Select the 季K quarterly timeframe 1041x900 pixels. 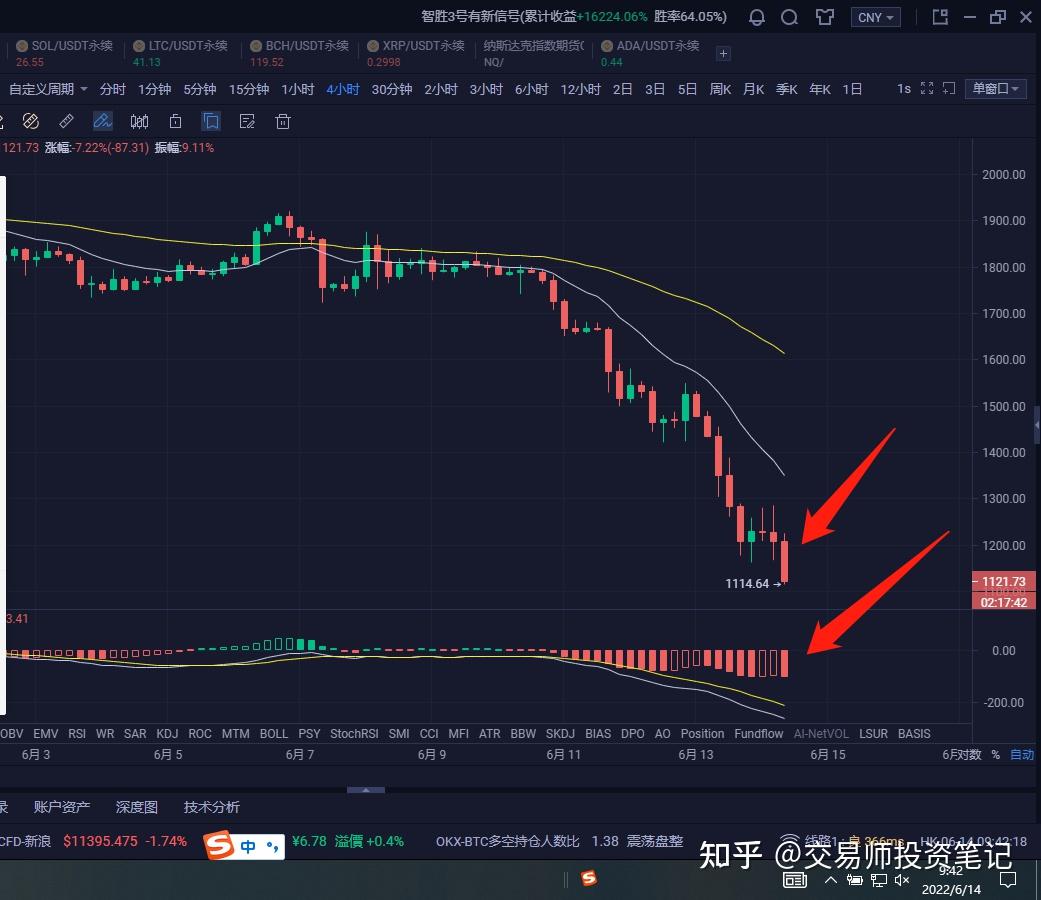787,89
